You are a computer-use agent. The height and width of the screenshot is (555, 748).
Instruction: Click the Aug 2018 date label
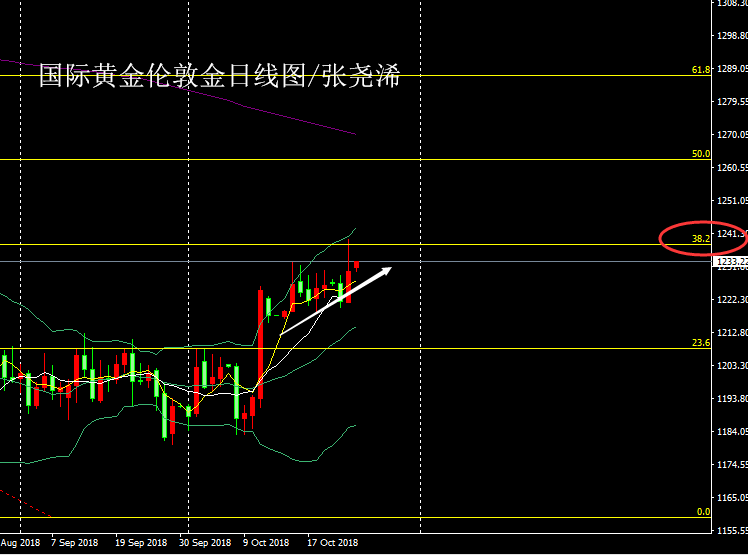pos(21,543)
